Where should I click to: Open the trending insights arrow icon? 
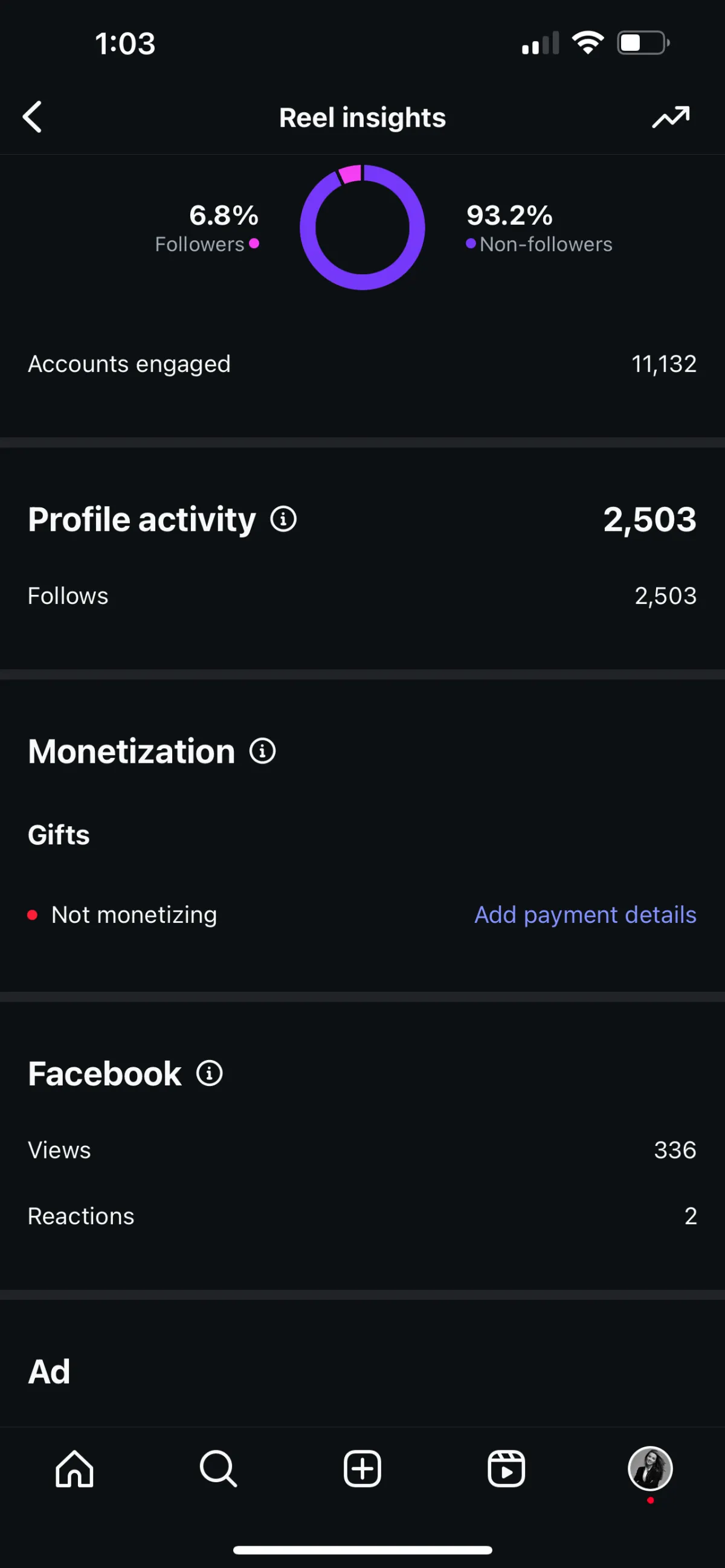click(670, 117)
